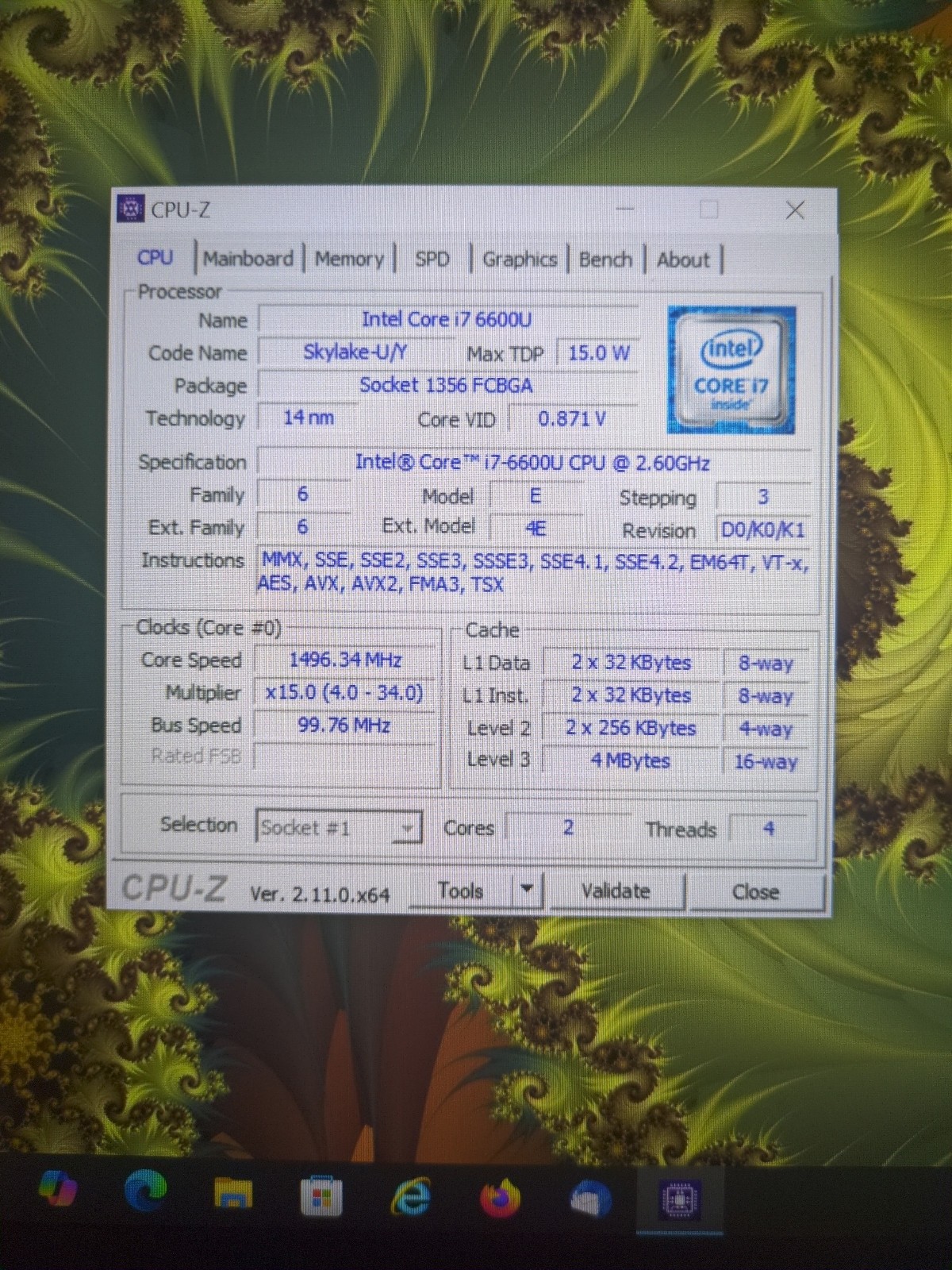Click the Bus Speed value 99.76 MHz
This screenshot has height=1270, width=952.
345,725
